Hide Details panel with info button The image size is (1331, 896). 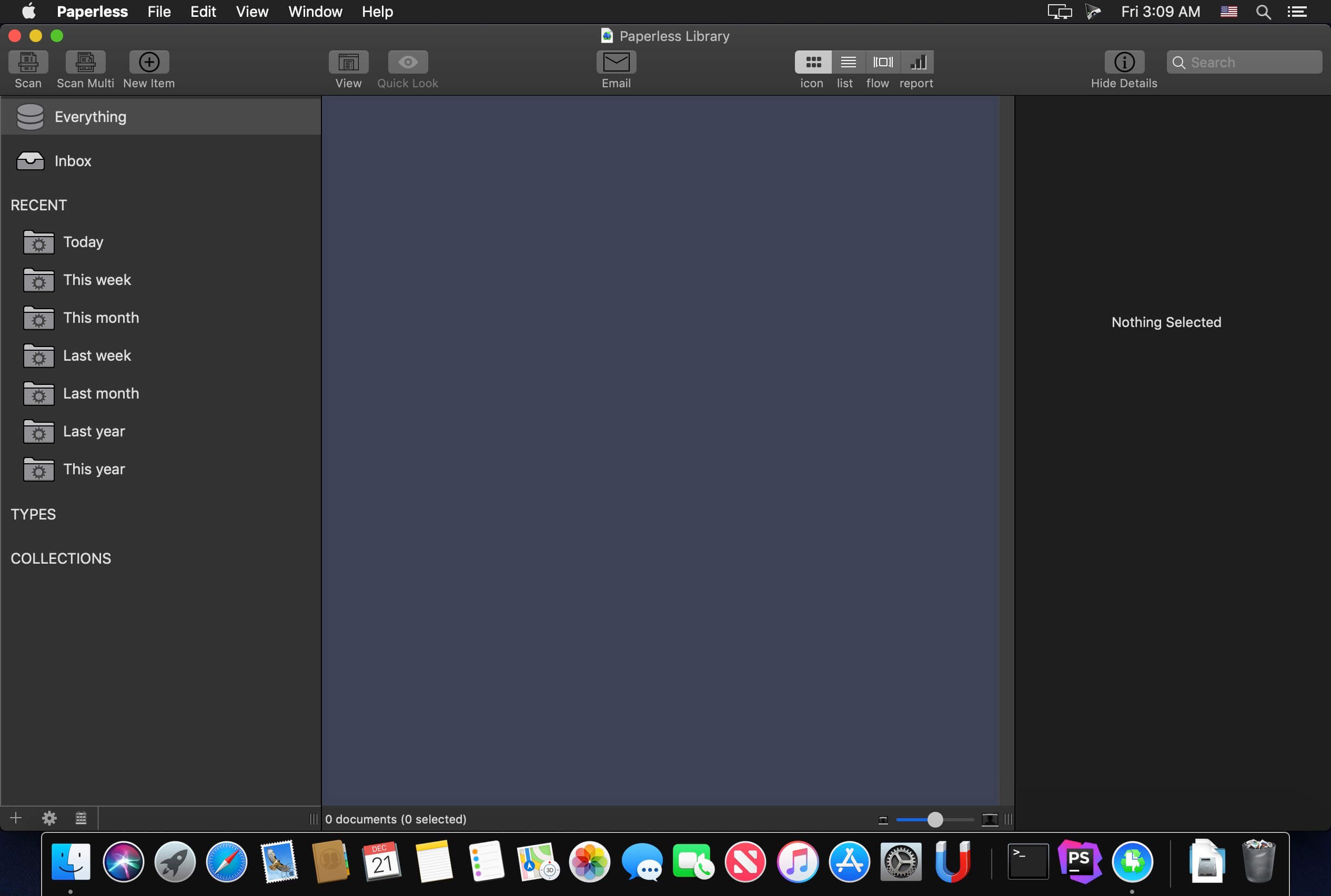pos(1124,62)
